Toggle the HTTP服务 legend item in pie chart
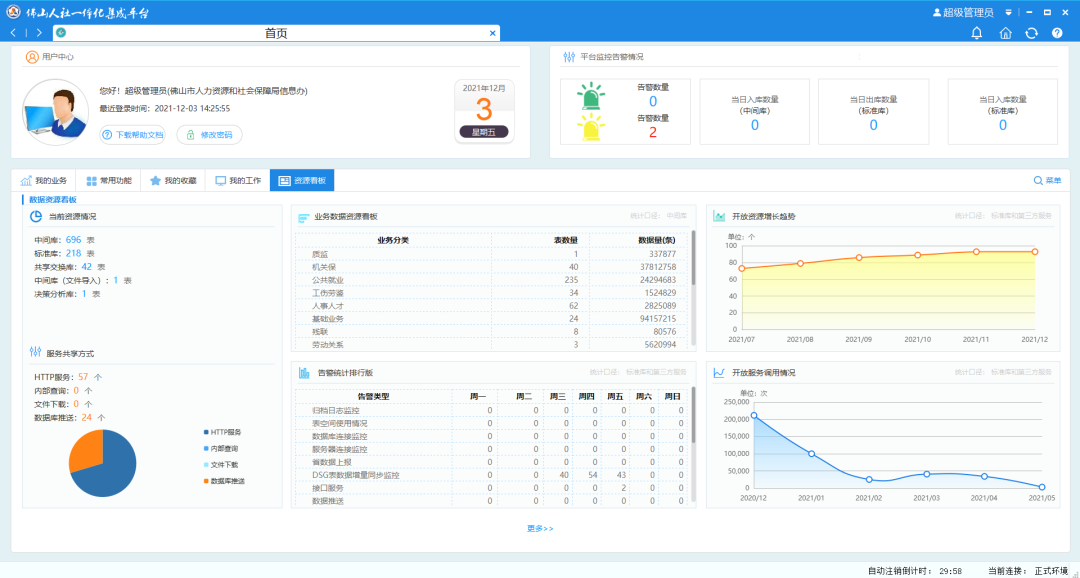The width and height of the screenshot is (1080, 578). point(225,432)
